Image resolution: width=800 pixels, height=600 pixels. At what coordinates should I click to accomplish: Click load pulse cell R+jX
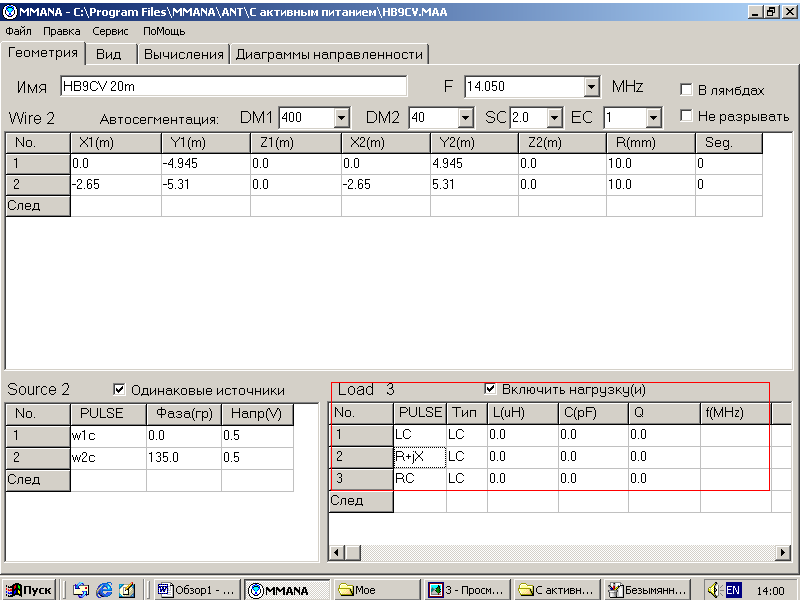(420, 457)
